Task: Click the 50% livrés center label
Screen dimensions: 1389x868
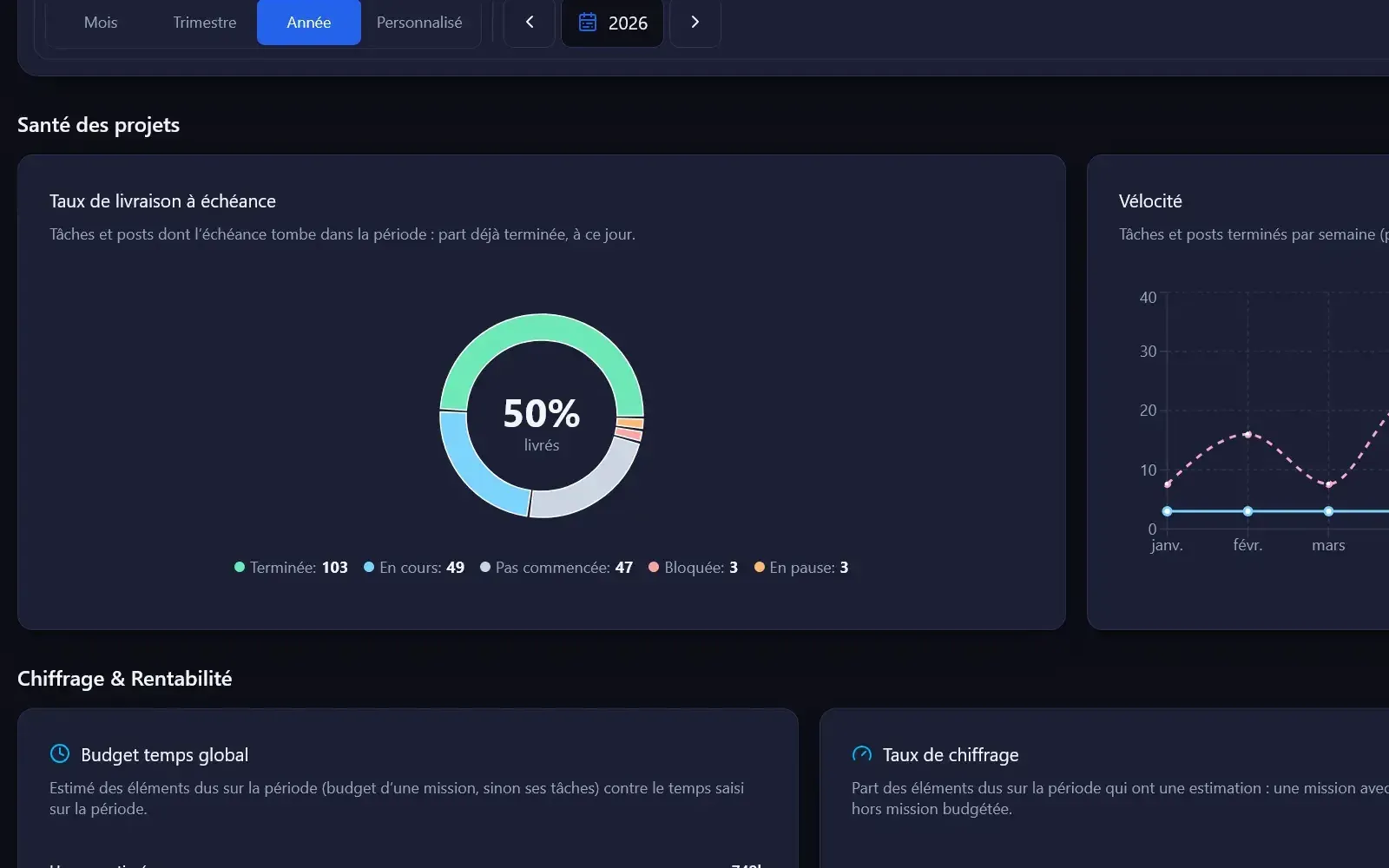Action: coord(542,423)
